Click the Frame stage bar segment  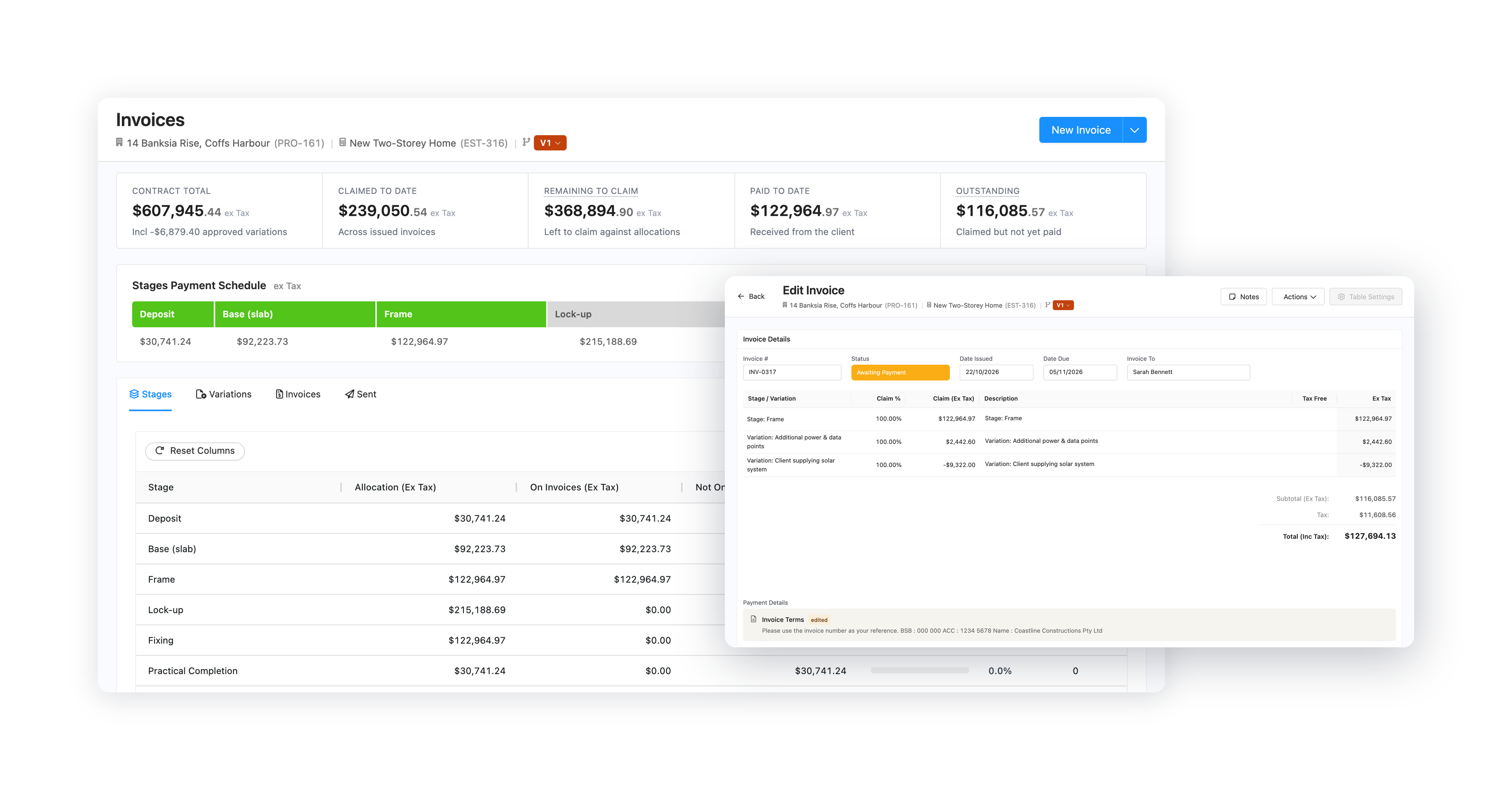coord(461,314)
